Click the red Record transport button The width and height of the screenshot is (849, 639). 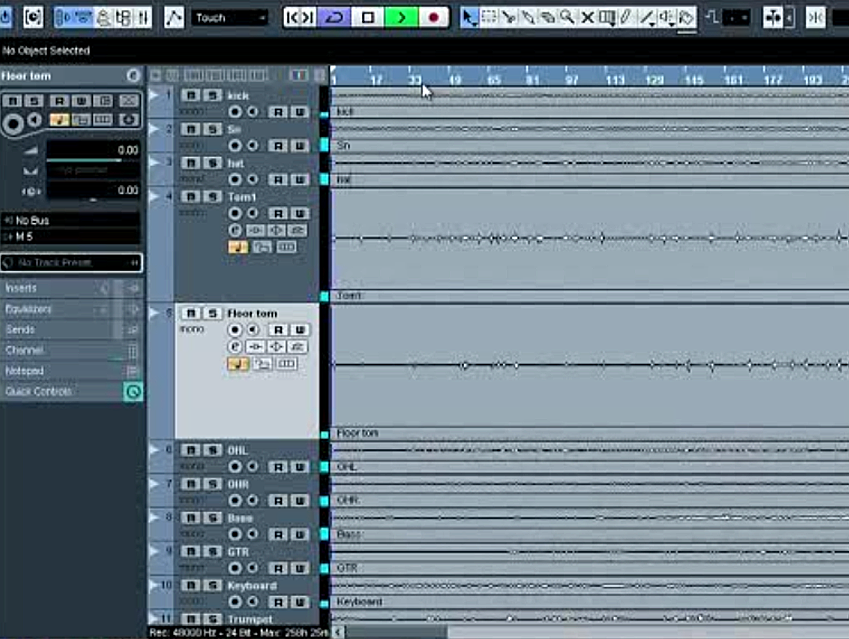pos(433,17)
